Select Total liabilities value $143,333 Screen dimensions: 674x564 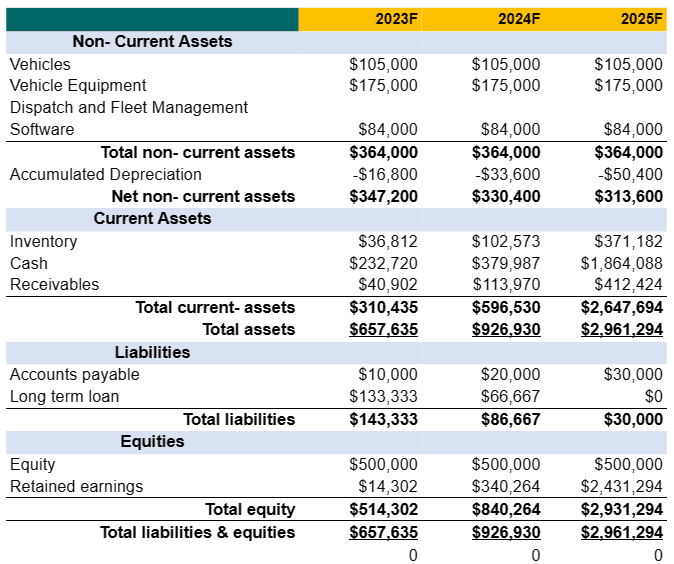(383, 420)
